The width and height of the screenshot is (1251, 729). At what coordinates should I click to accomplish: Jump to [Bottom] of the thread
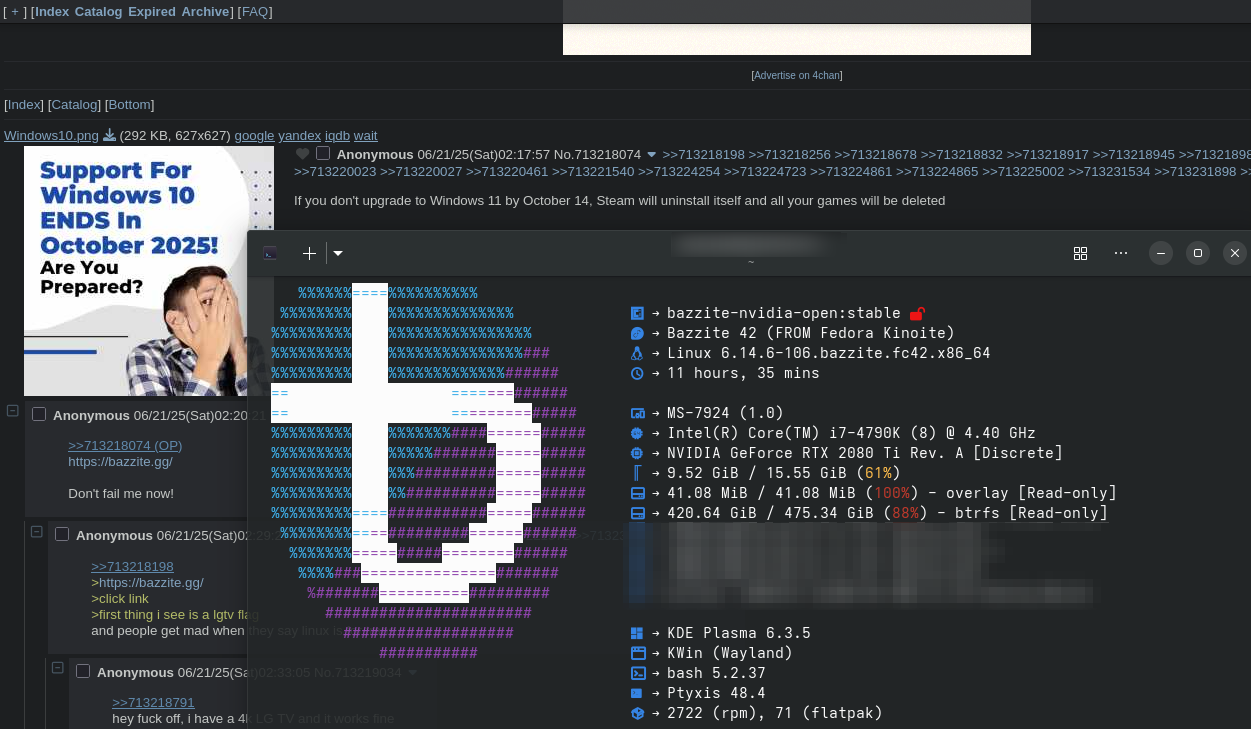[130, 105]
